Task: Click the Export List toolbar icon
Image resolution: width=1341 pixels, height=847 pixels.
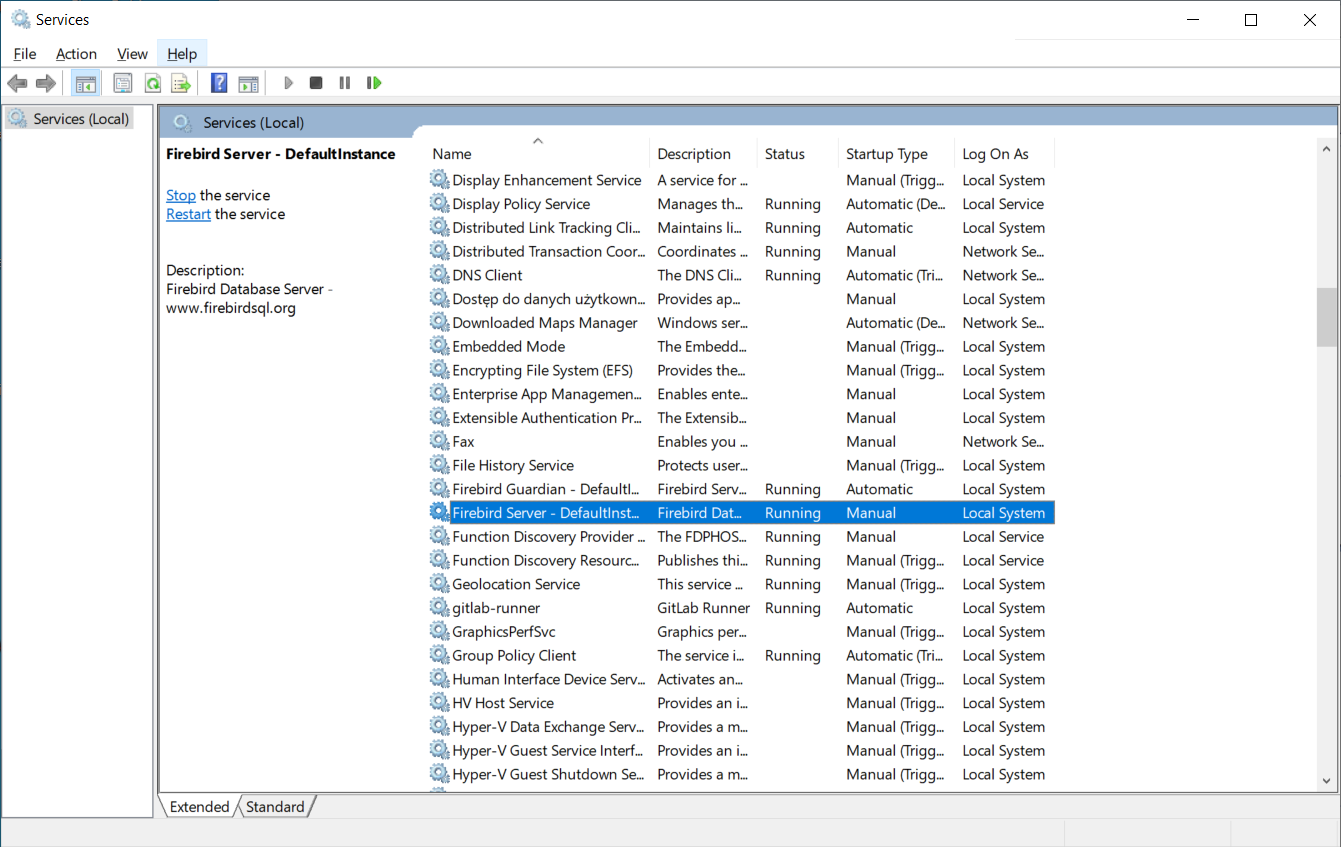Action: (181, 83)
